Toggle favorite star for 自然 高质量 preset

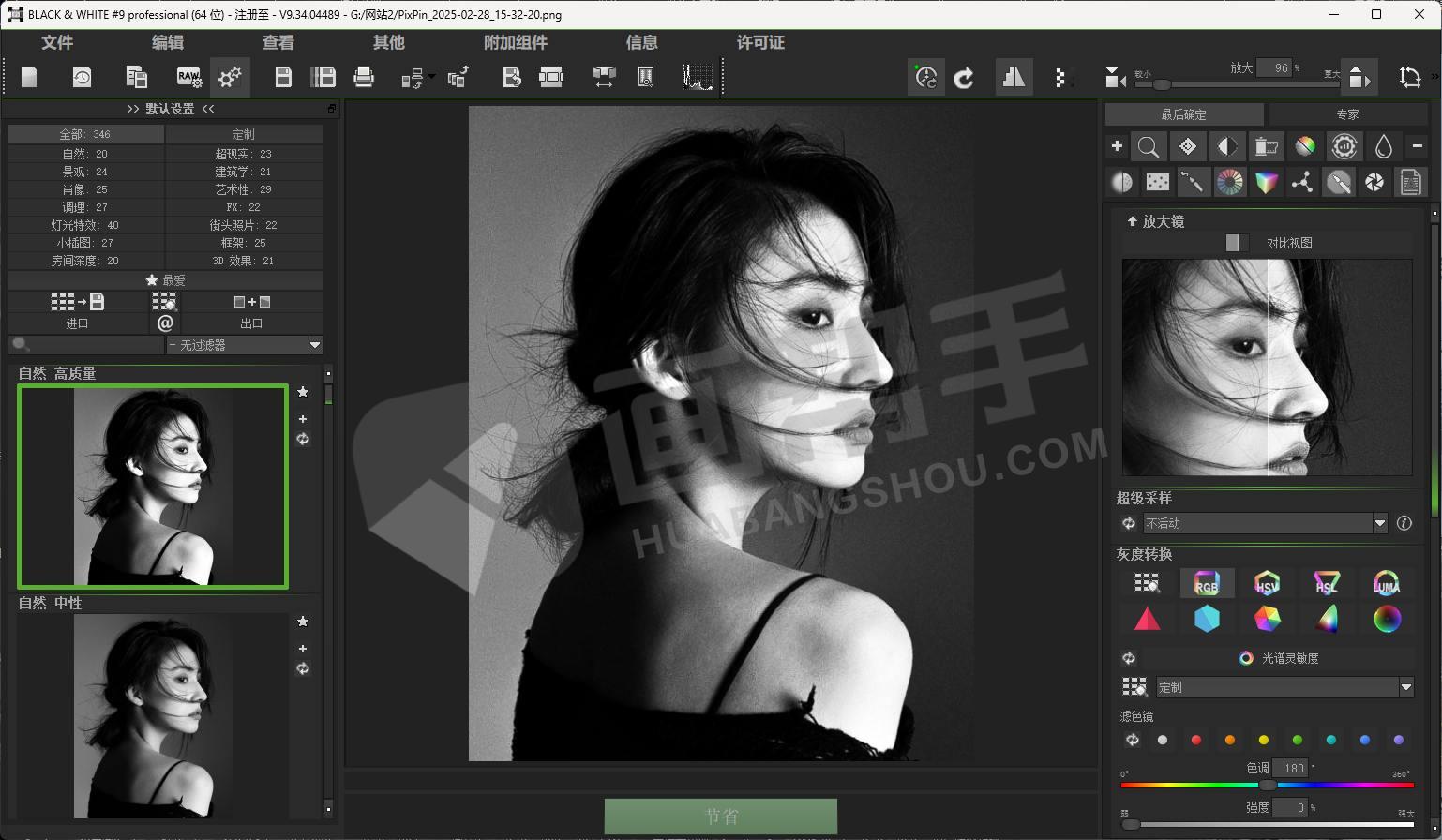pyautogui.click(x=302, y=392)
